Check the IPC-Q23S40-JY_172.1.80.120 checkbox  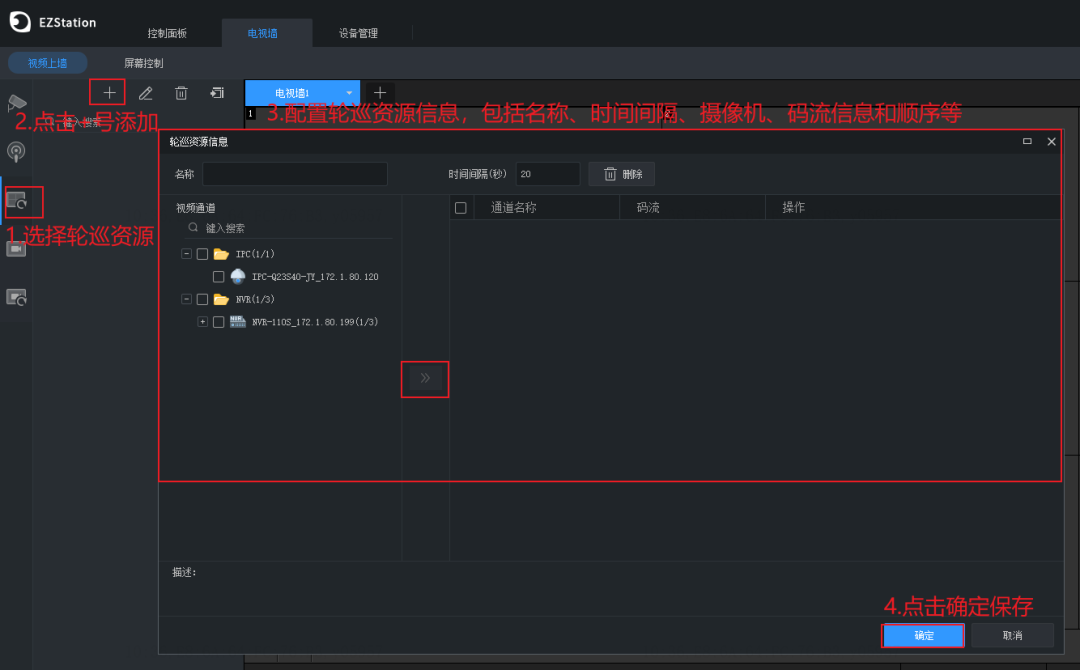click(218, 277)
